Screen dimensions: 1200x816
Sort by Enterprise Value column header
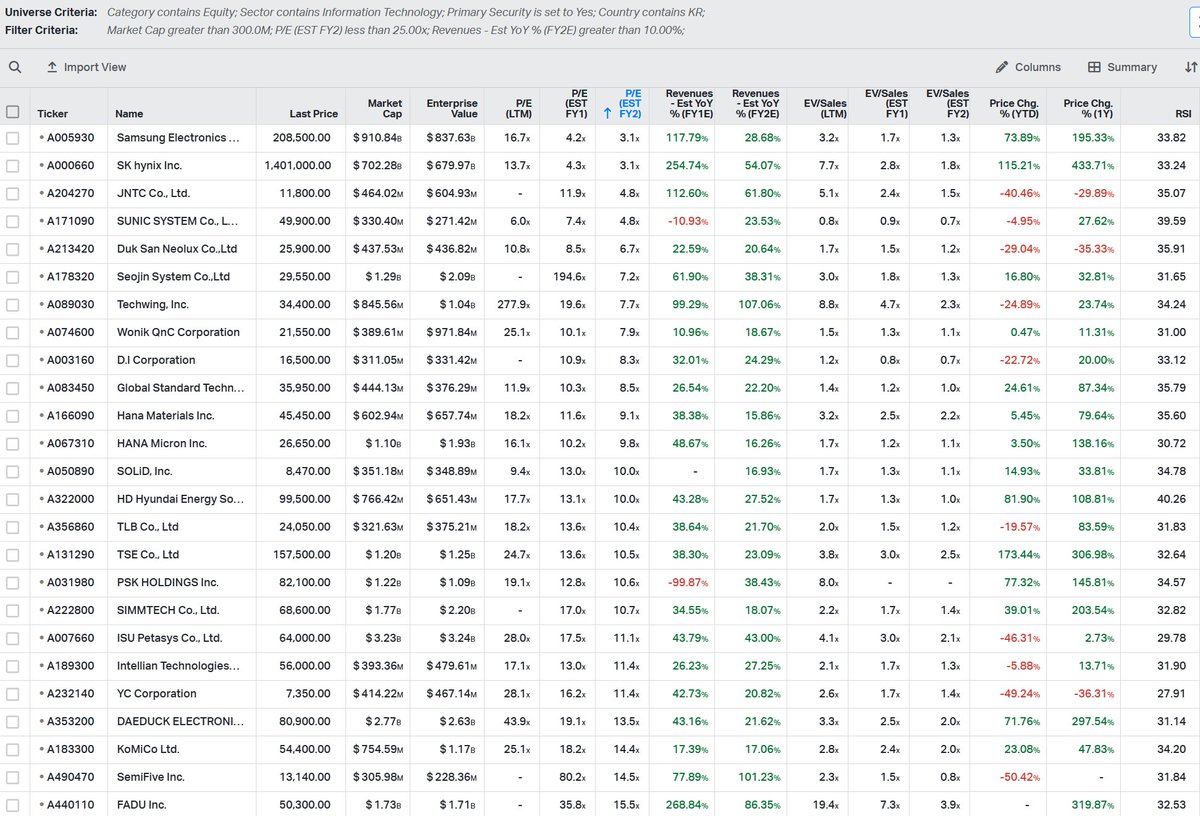452,108
